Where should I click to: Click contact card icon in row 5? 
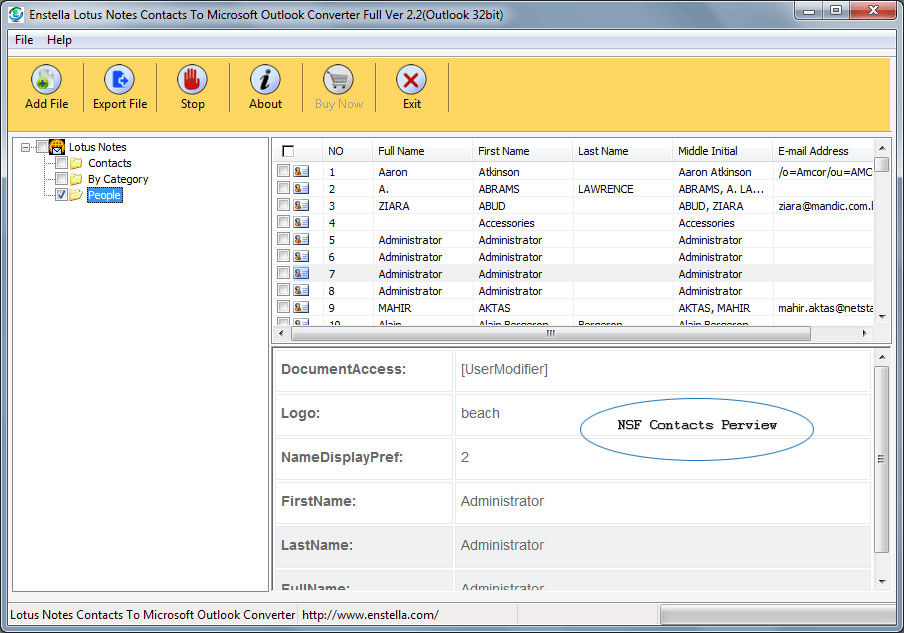301,239
